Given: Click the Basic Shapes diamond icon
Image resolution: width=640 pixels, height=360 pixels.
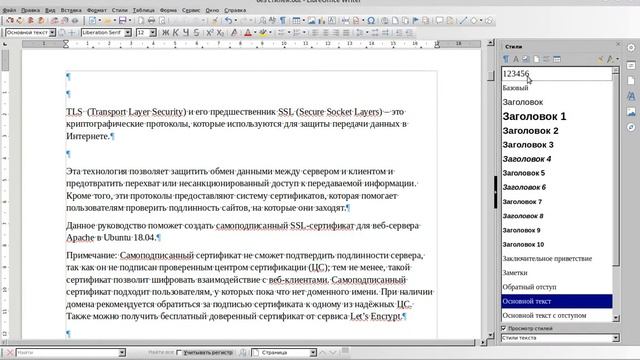Looking at the screenshot, I should coord(473,20).
